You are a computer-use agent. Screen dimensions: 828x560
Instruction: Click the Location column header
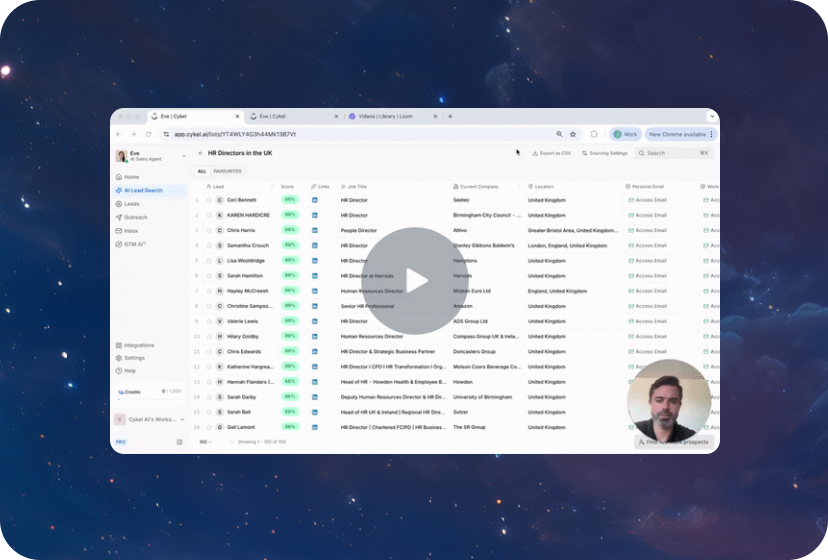tap(541, 186)
